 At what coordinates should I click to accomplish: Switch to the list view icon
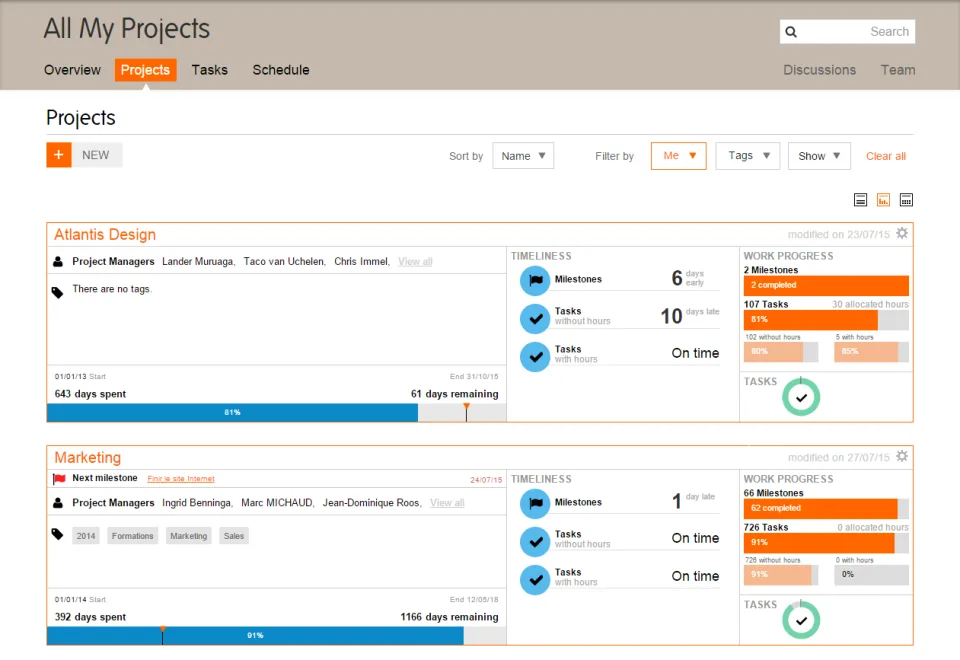(860, 200)
